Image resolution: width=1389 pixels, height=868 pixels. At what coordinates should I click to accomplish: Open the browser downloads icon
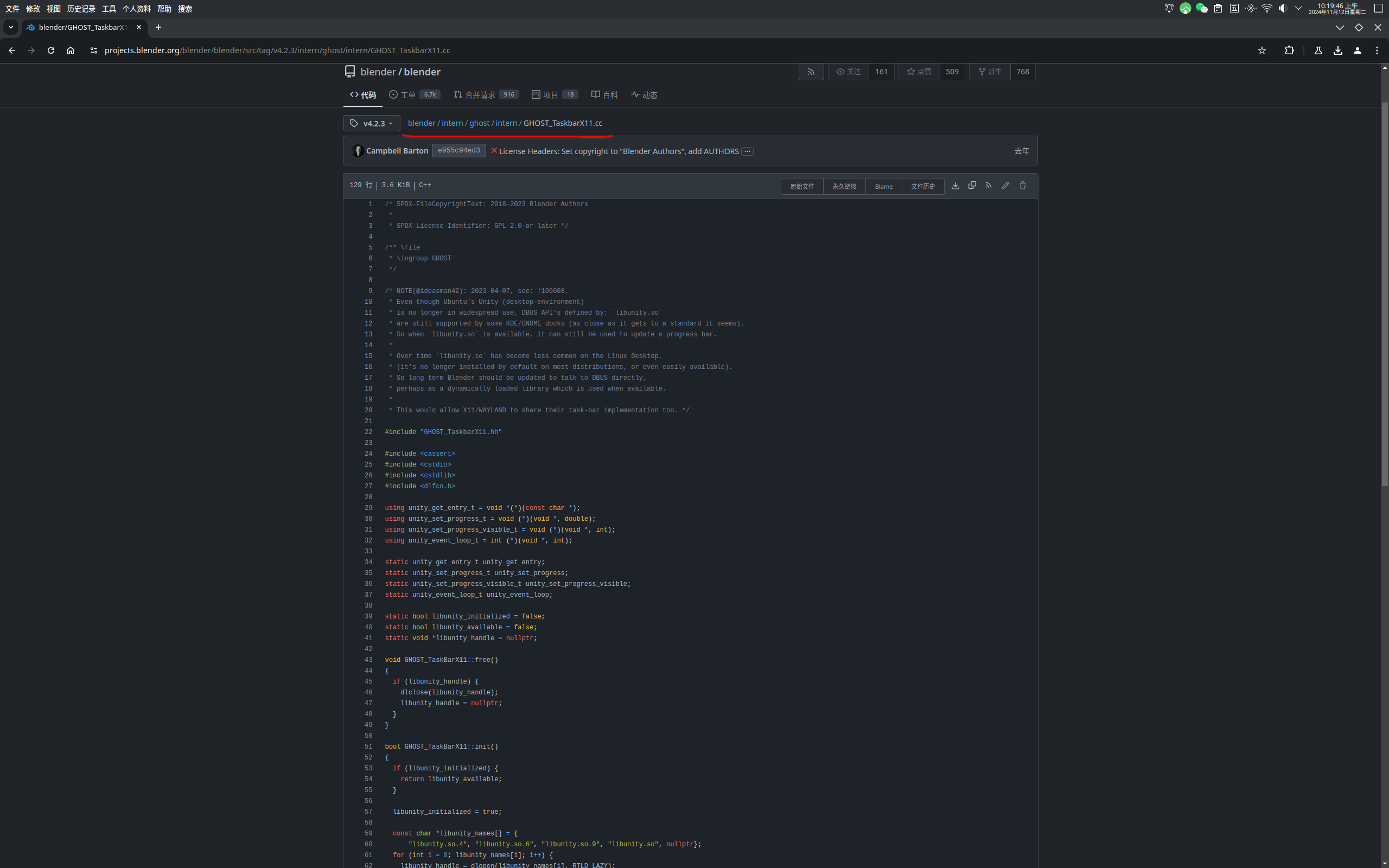pos(1338,50)
